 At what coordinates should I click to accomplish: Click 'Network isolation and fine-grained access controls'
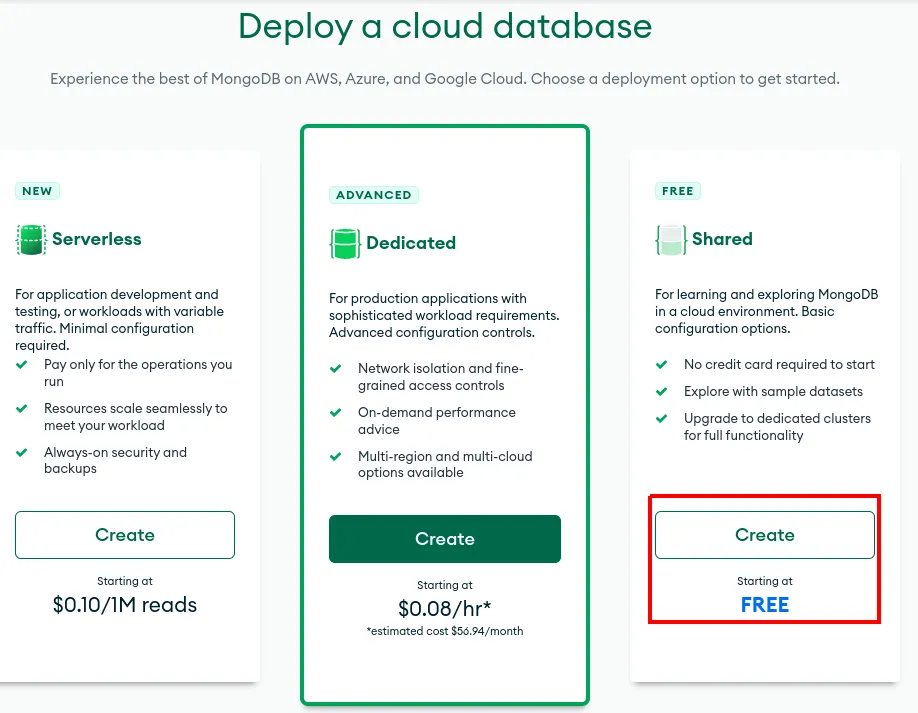pyautogui.click(x=441, y=377)
